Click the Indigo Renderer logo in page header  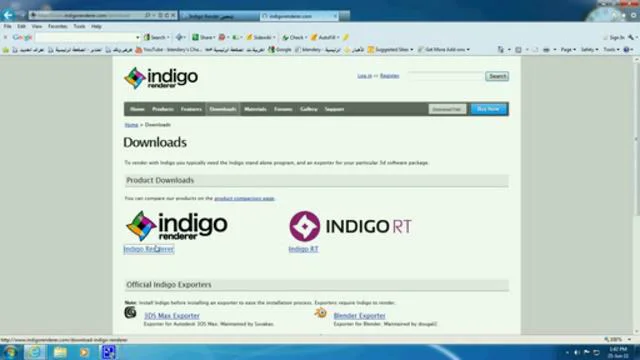click(x=161, y=78)
